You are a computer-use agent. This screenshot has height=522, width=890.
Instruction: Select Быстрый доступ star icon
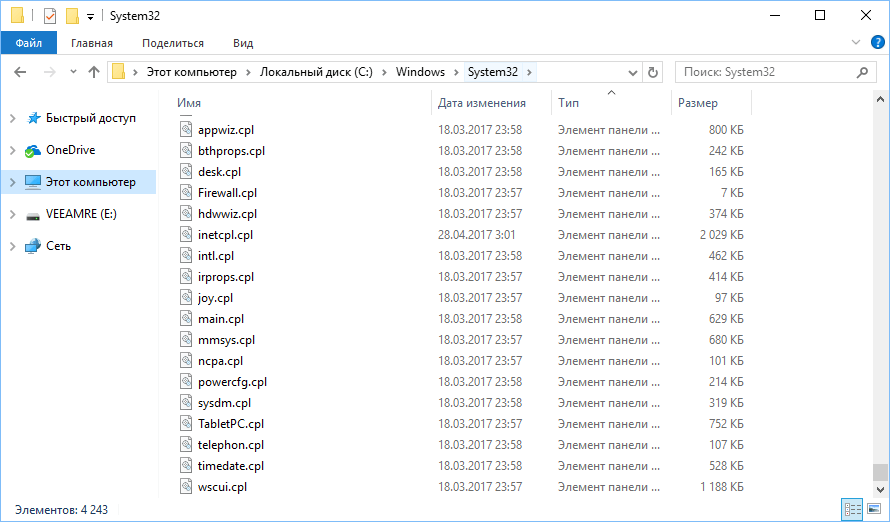pyautogui.click(x=33, y=118)
